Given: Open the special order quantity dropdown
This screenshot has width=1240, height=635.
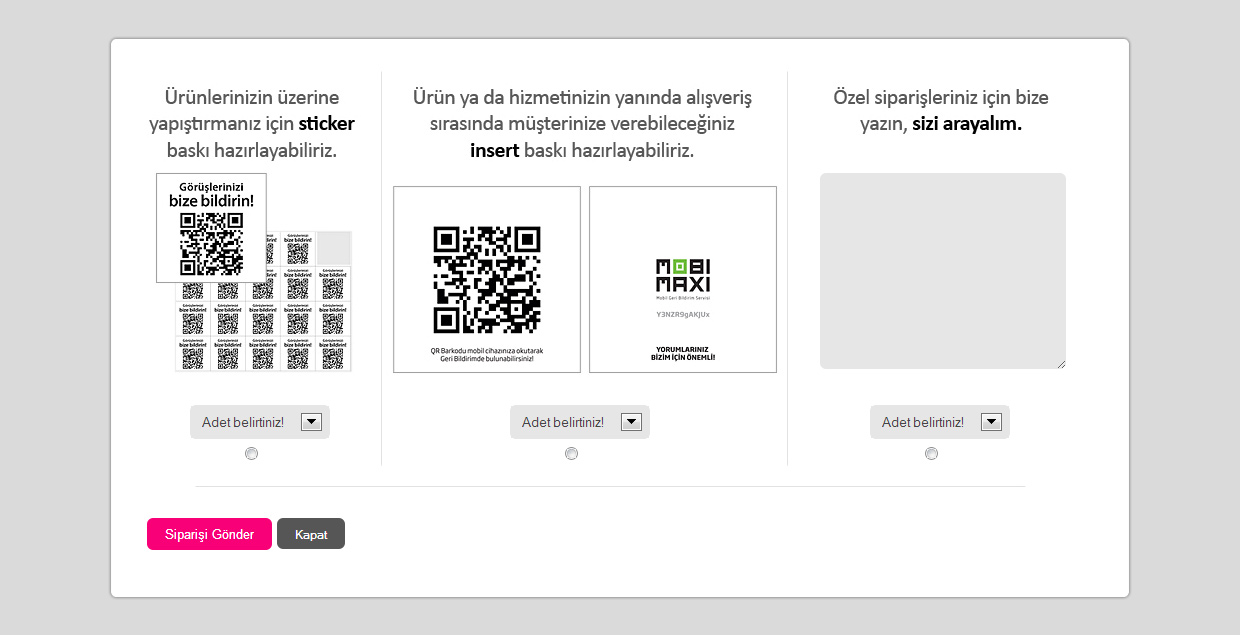Looking at the screenshot, I should (940, 422).
